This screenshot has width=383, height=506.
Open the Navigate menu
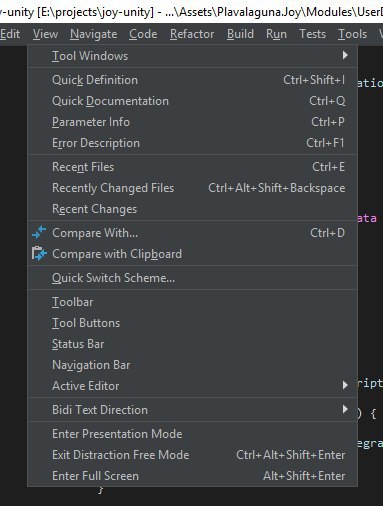coord(93,34)
